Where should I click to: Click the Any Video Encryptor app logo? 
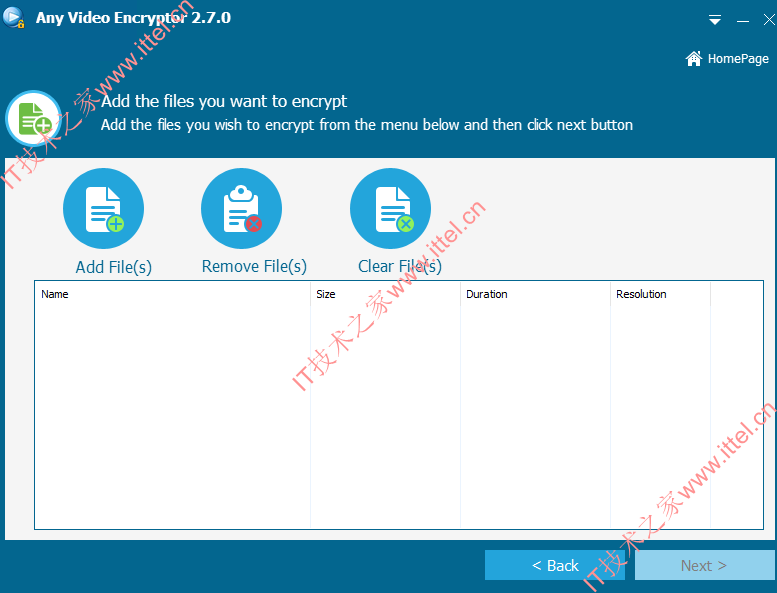coord(13,17)
